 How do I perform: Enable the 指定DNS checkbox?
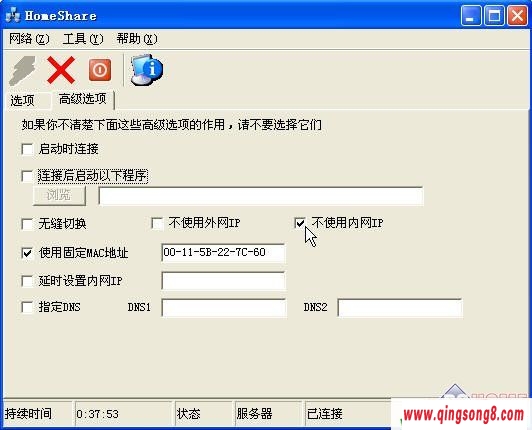[x=27, y=307]
